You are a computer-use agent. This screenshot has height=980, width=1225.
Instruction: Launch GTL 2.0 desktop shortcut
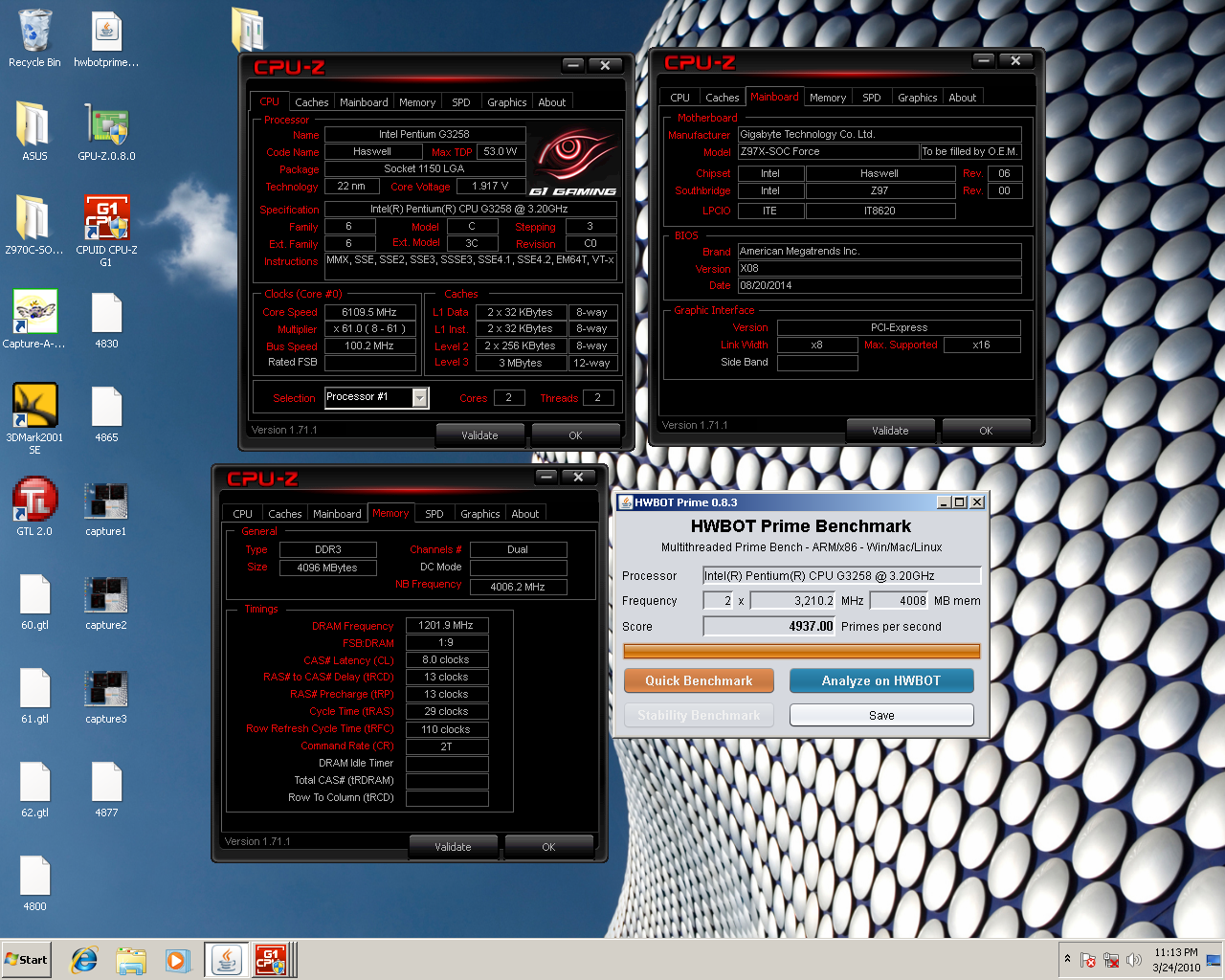click(34, 506)
